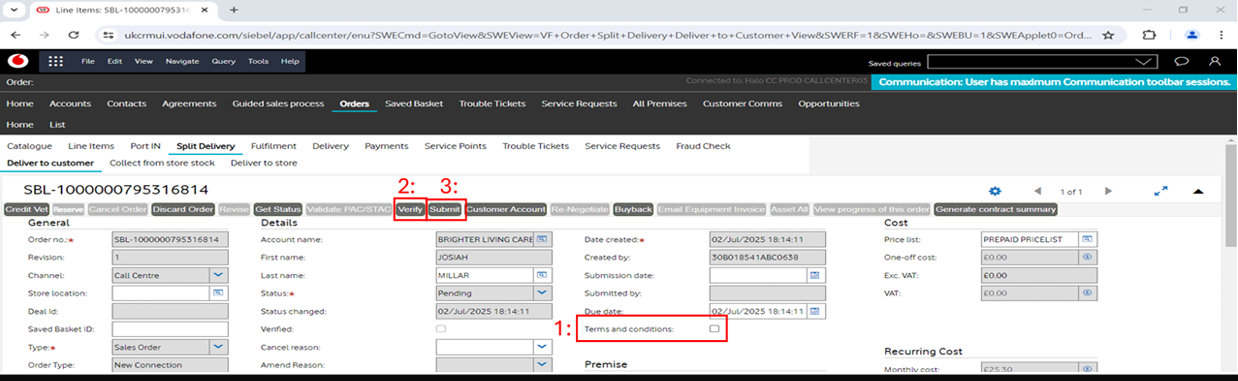The image size is (1238, 381).
Task: Open the Guided sales process tab
Action: [278, 103]
